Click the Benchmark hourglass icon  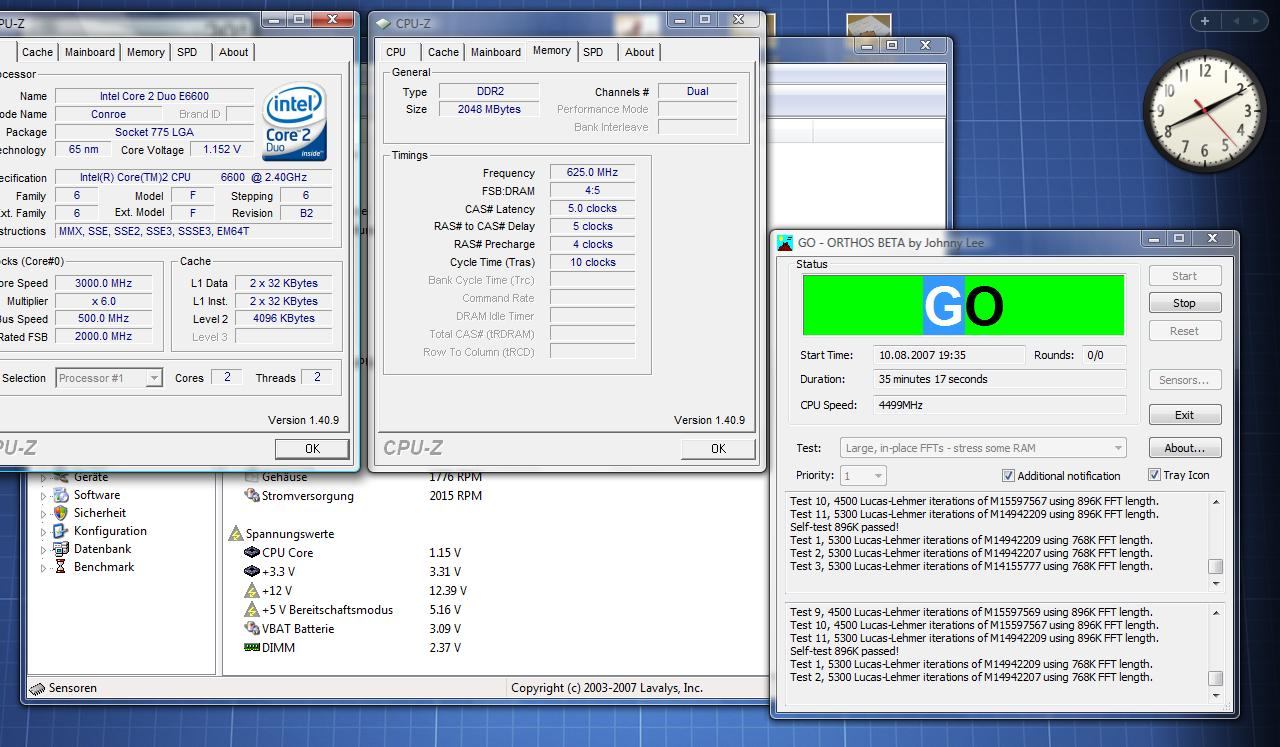(60, 567)
